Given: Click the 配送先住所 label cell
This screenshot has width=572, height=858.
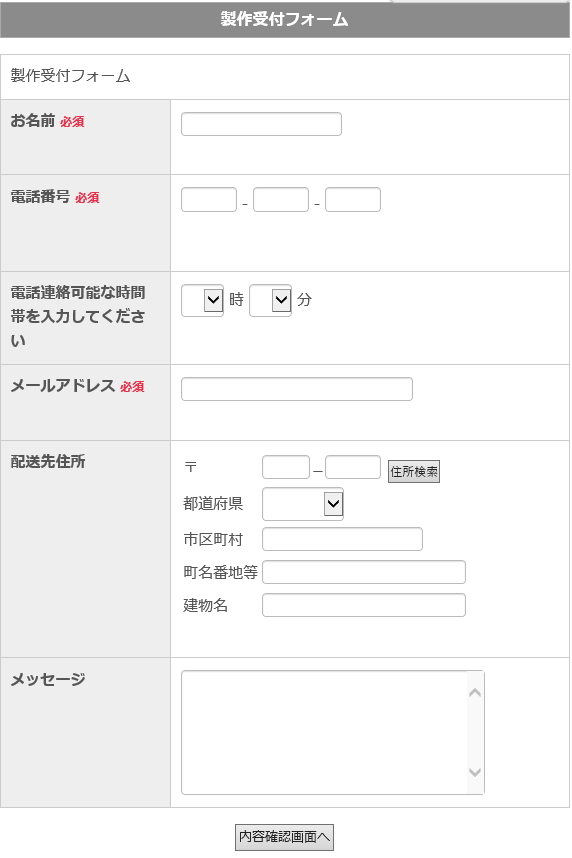Looking at the screenshot, I should click(x=85, y=549).
